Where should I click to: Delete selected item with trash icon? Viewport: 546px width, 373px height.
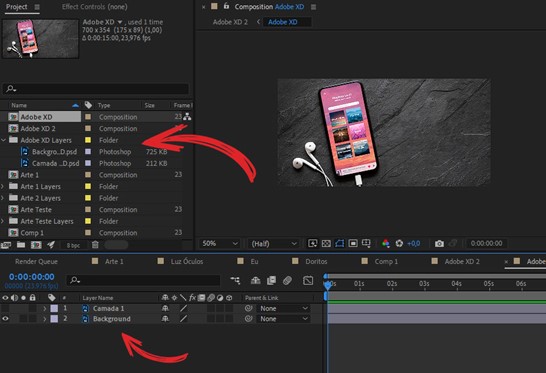tap(95, 245)
